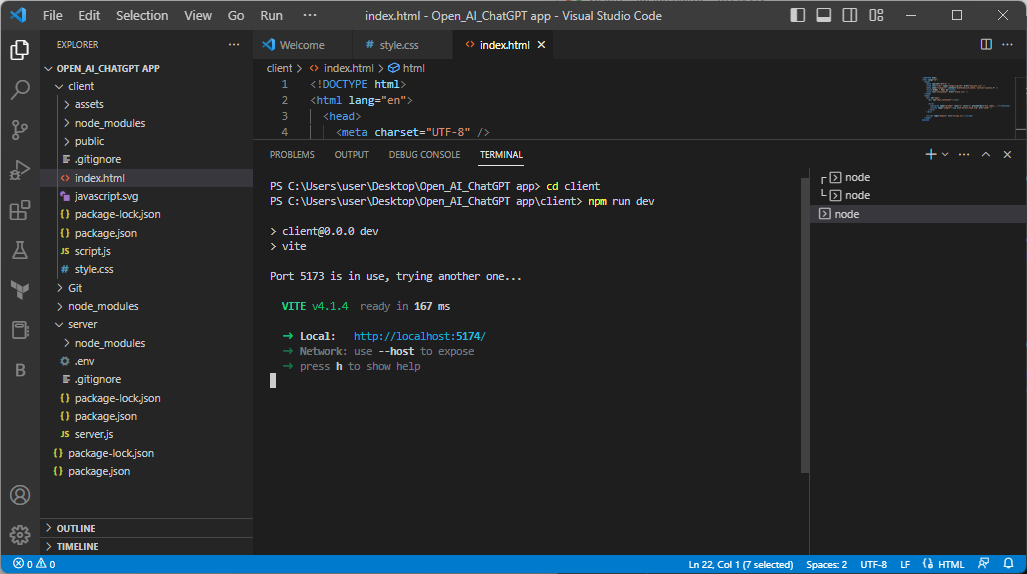The image size is (1027, 574).
Task: Collapse the OPEN_AI_CHATGPT APP root folder
Action: click(x=147, y=68)
